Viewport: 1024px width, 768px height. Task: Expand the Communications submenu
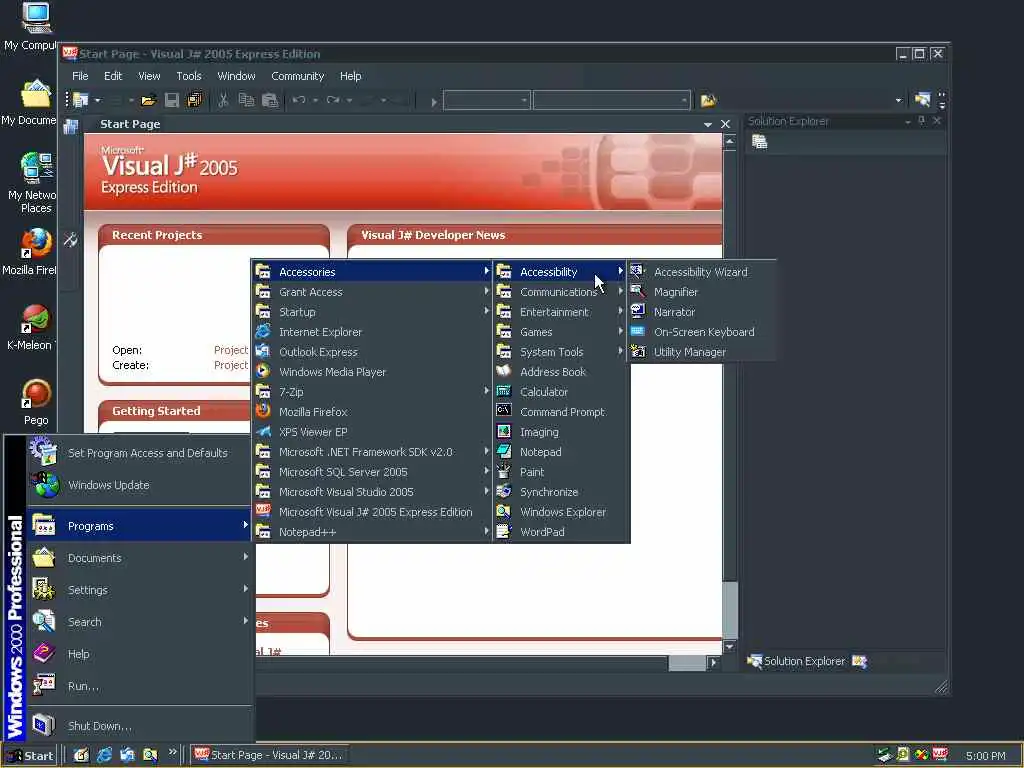pyautogui.click(x=561, y=292)
